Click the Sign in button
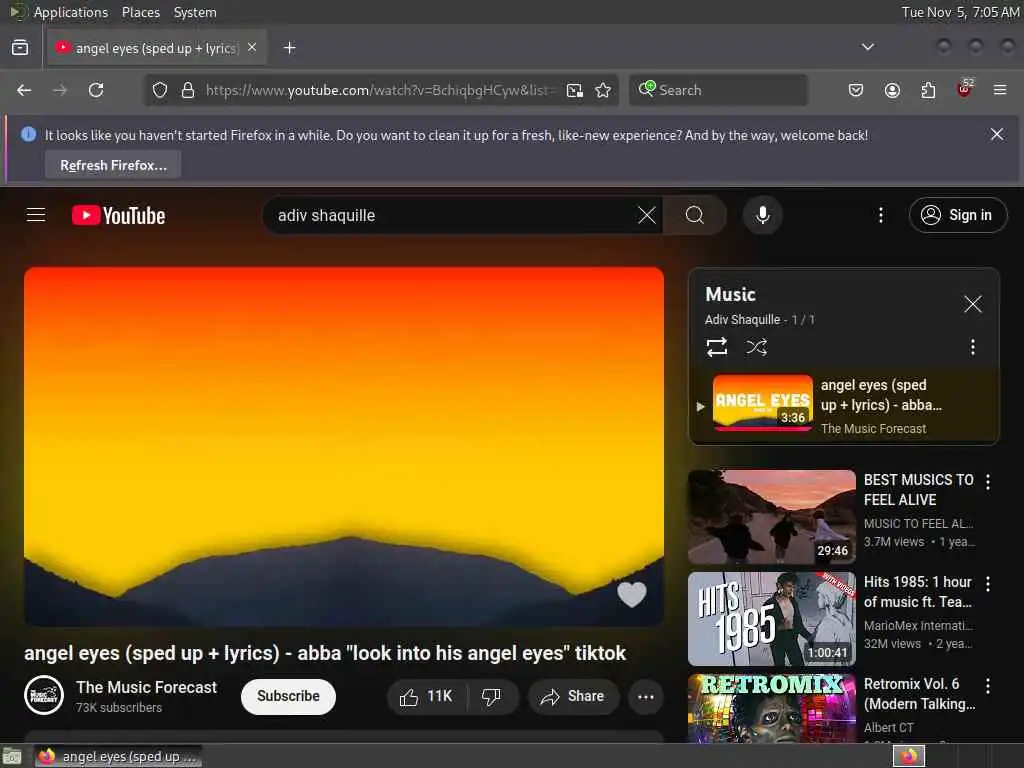Viewport: 1024px width, 768px height. tap(957, 215)
